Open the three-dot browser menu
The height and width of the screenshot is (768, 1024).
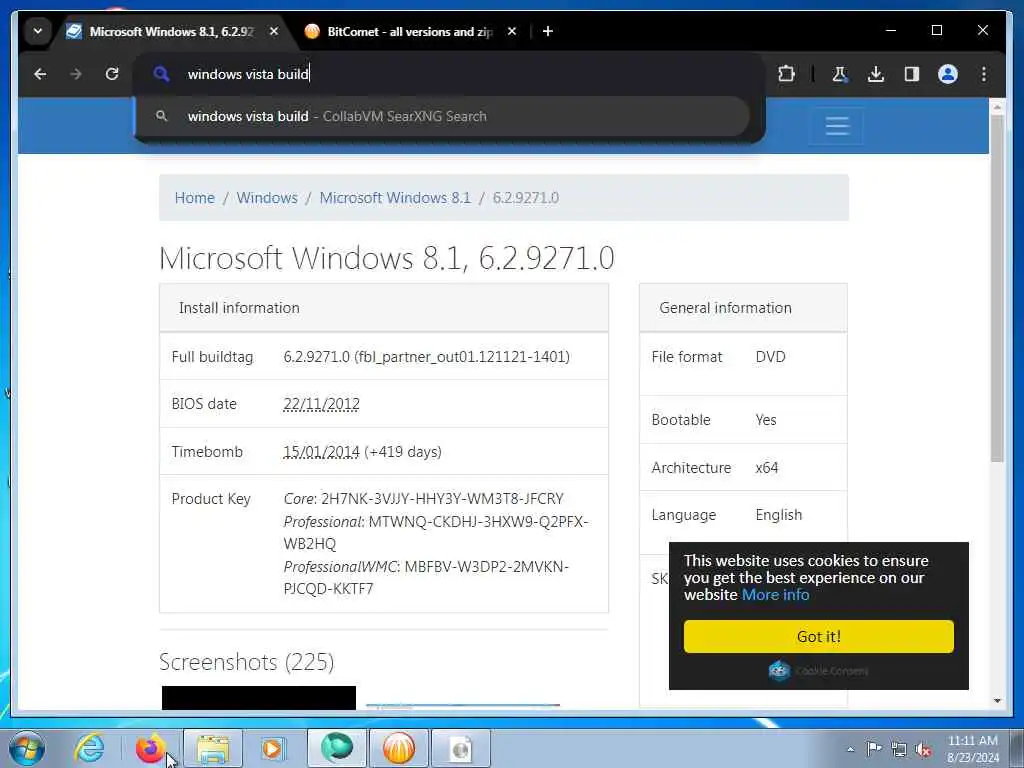[x=984, y=74]
